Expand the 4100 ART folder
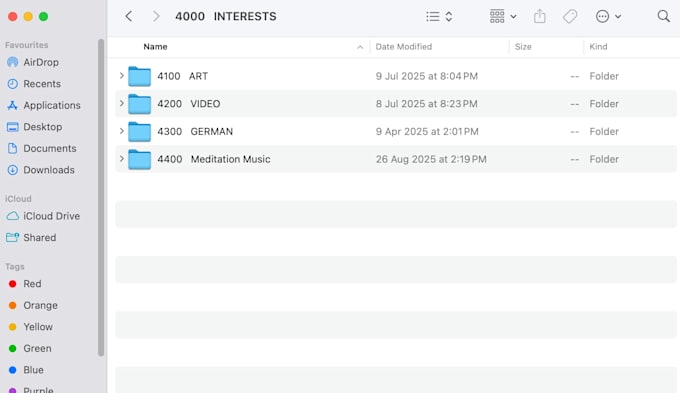 (x=121, y=76)
